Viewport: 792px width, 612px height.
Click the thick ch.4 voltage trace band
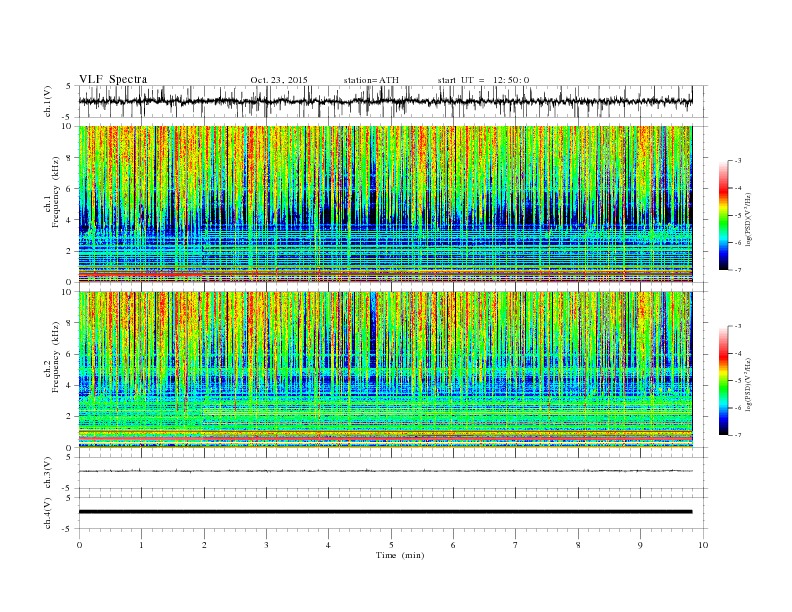pyautogui.click(x=385, y=512)
